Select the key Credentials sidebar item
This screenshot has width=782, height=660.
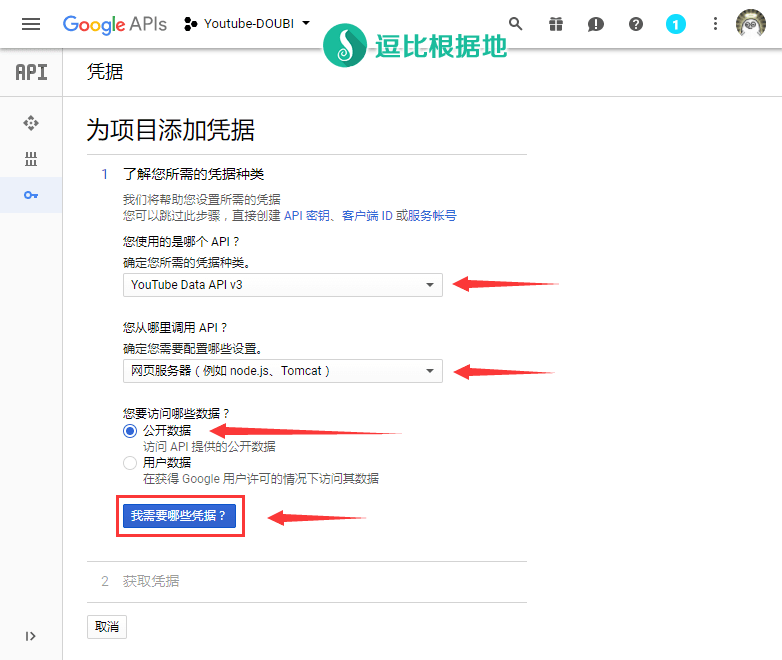pyautogui.click(x=31, y=195)
